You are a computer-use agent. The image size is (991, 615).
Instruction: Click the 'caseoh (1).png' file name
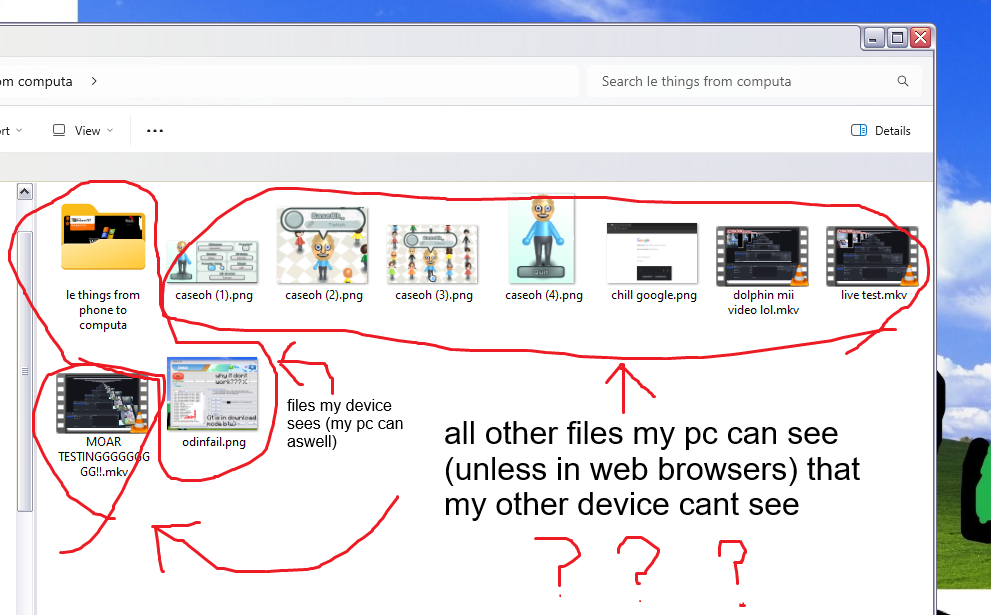[x=214, y=295]
